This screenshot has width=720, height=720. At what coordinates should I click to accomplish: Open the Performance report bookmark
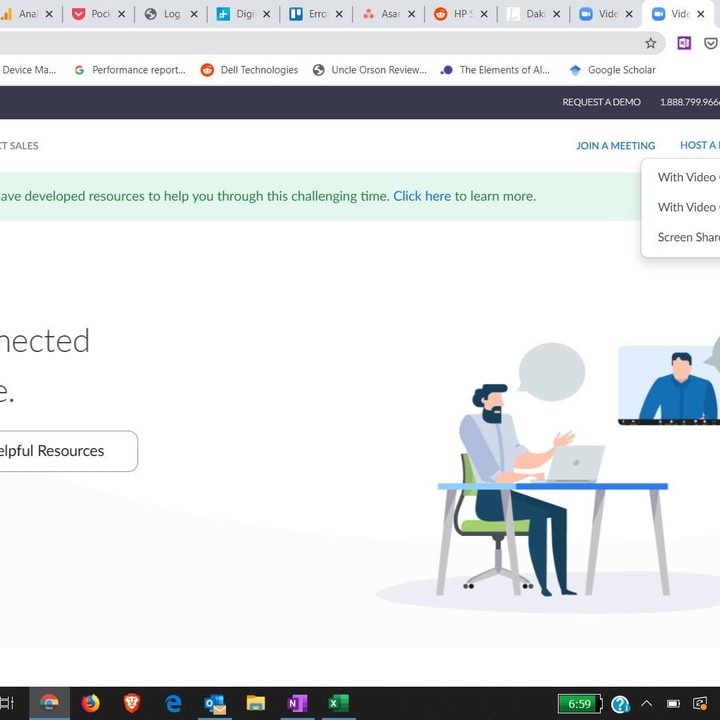coord(130,70)
